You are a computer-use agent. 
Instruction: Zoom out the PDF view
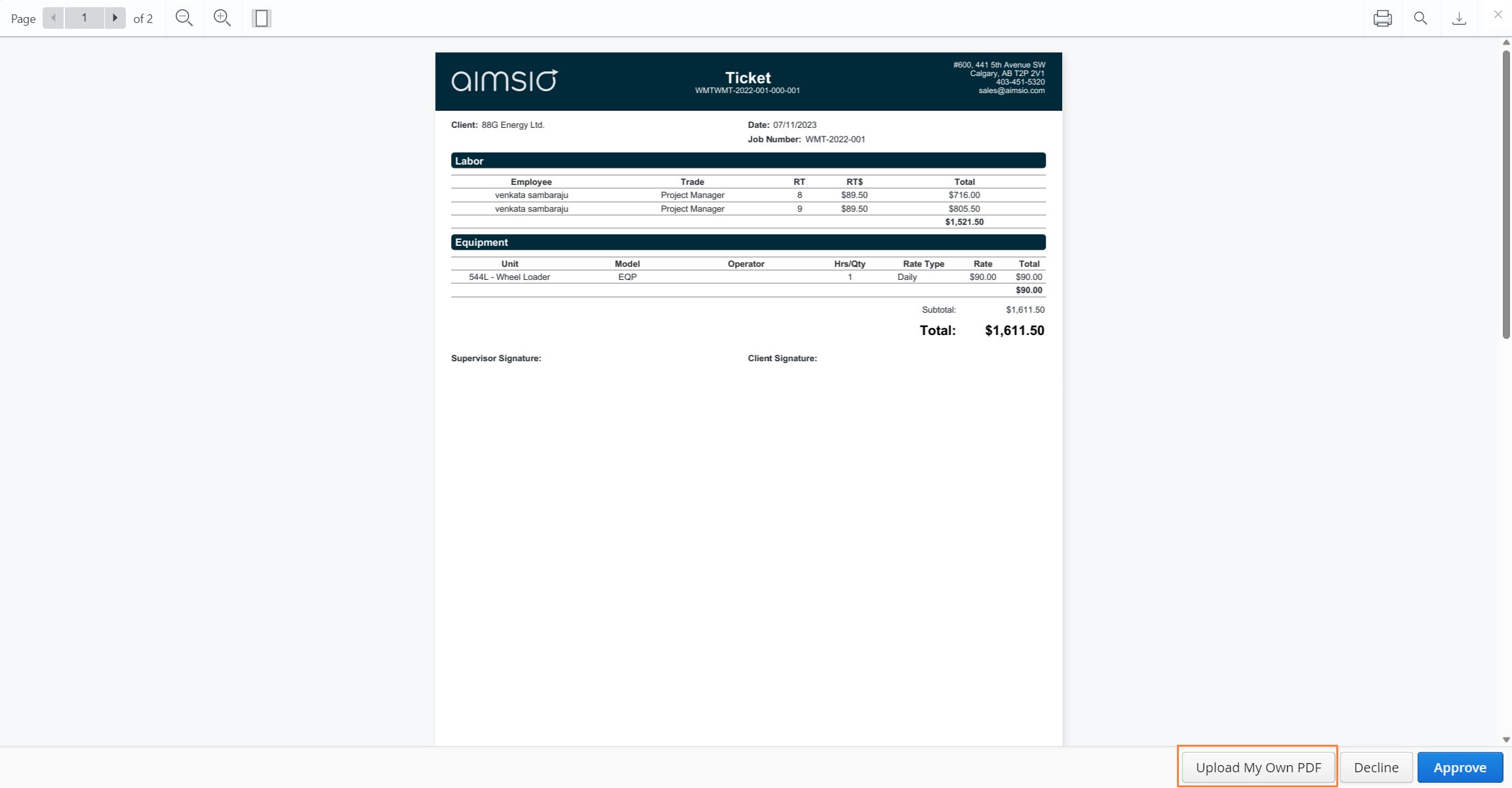point(184,18)
